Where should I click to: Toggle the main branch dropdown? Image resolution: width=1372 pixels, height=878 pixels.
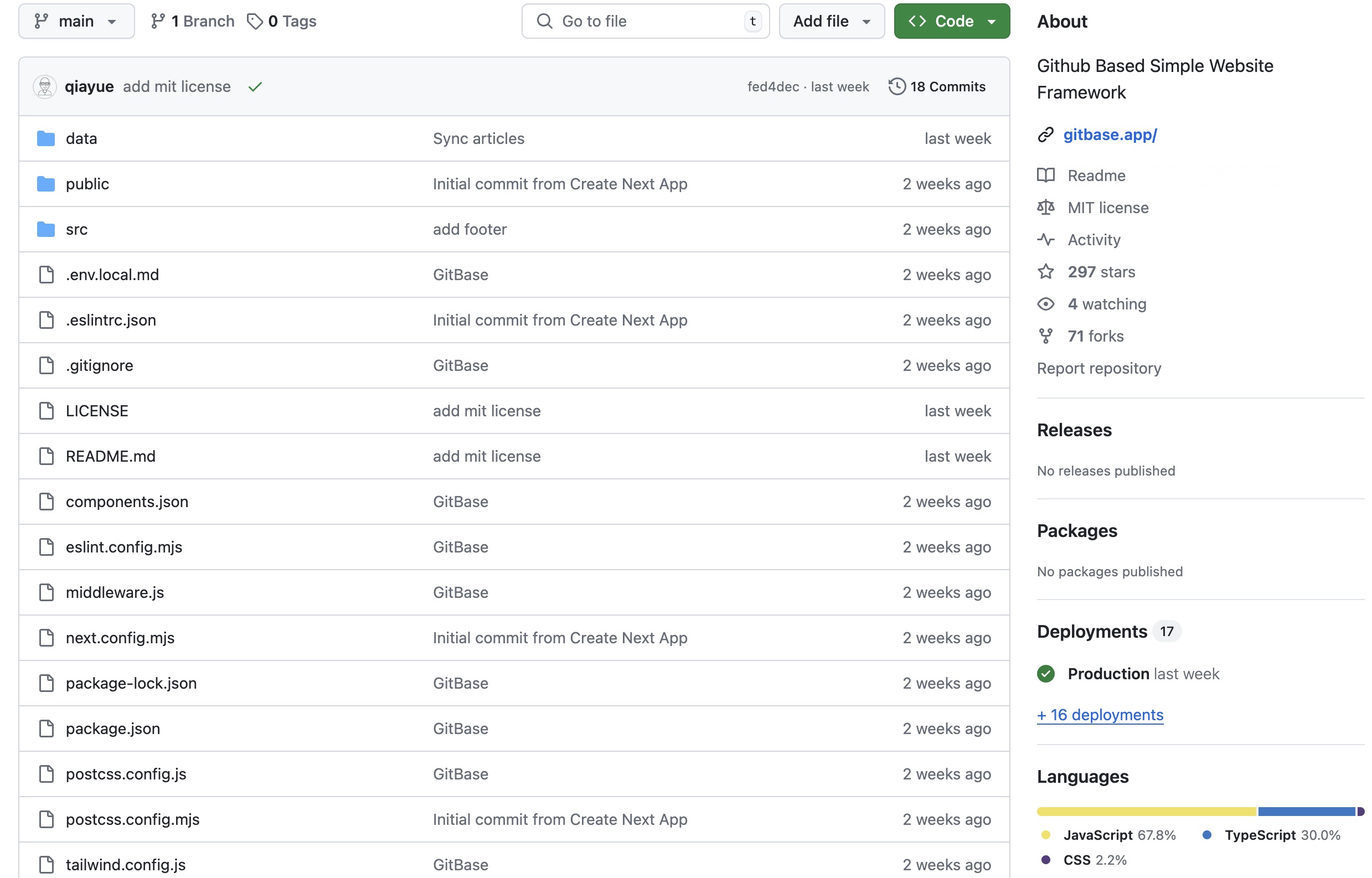pyautogui.click(x=76, y=20)
